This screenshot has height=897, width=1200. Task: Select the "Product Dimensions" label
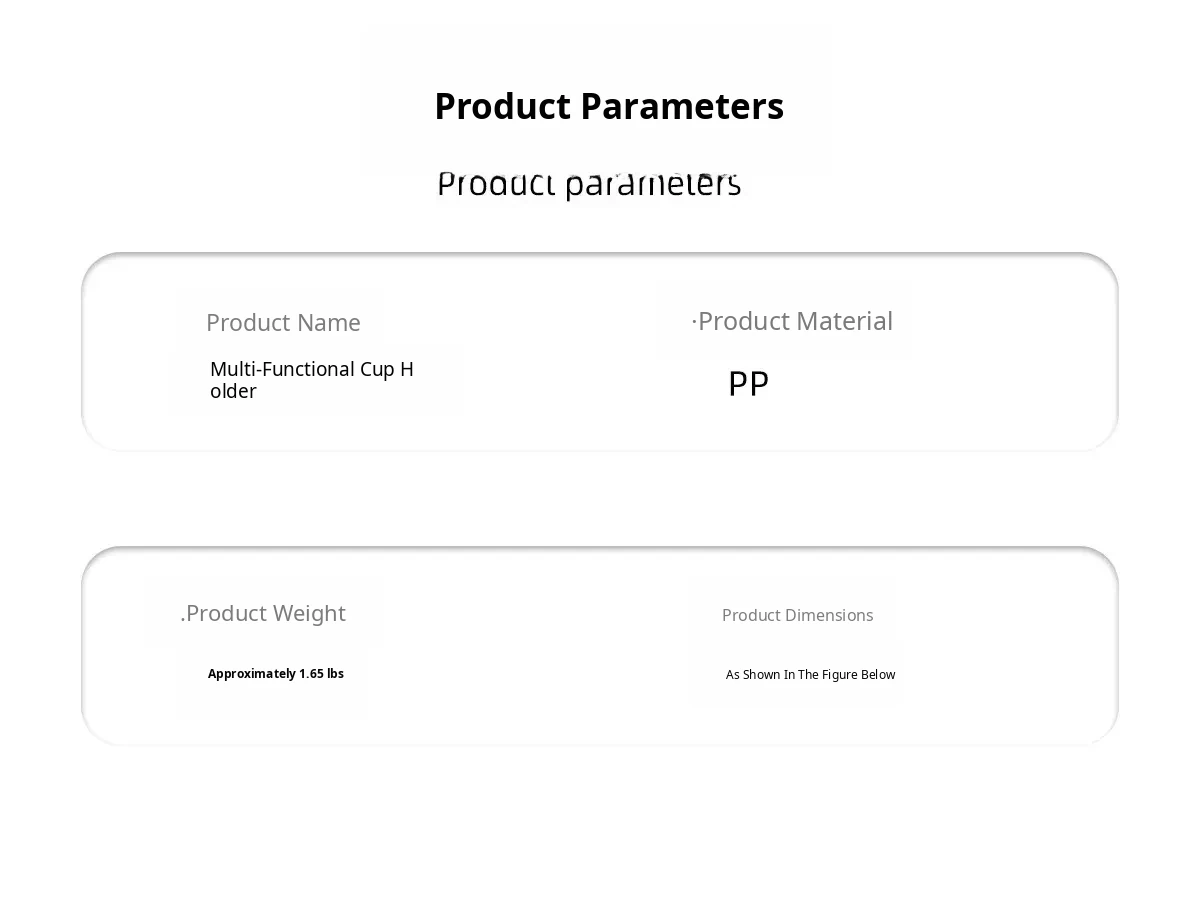click(x=797, y=615)
